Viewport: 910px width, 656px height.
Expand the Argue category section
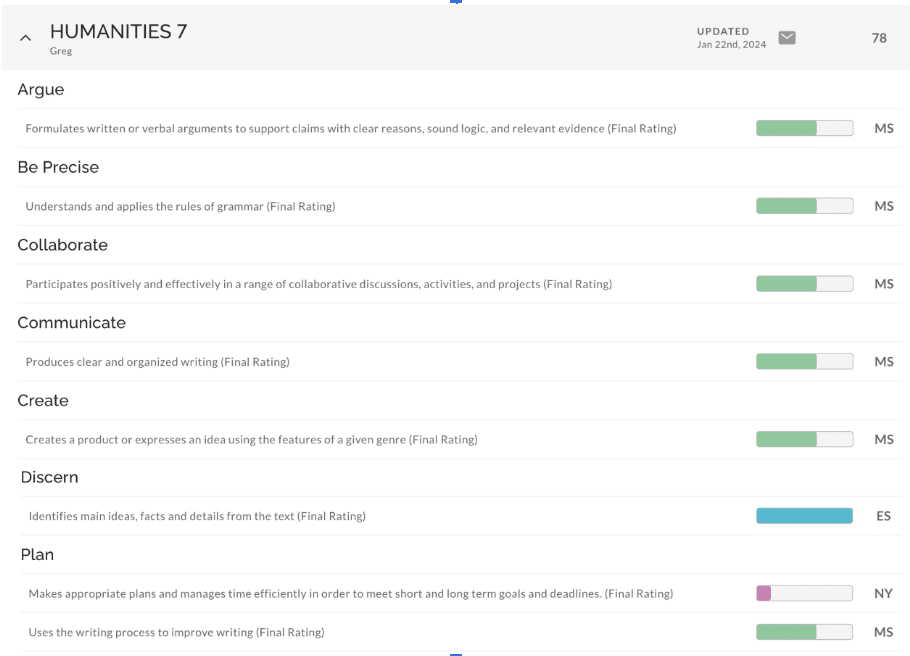(40, 89)
